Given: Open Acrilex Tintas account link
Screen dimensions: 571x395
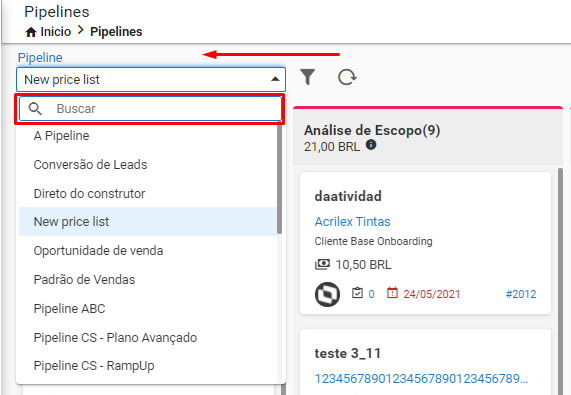Looking at the screenshot, I should [352, 221].
